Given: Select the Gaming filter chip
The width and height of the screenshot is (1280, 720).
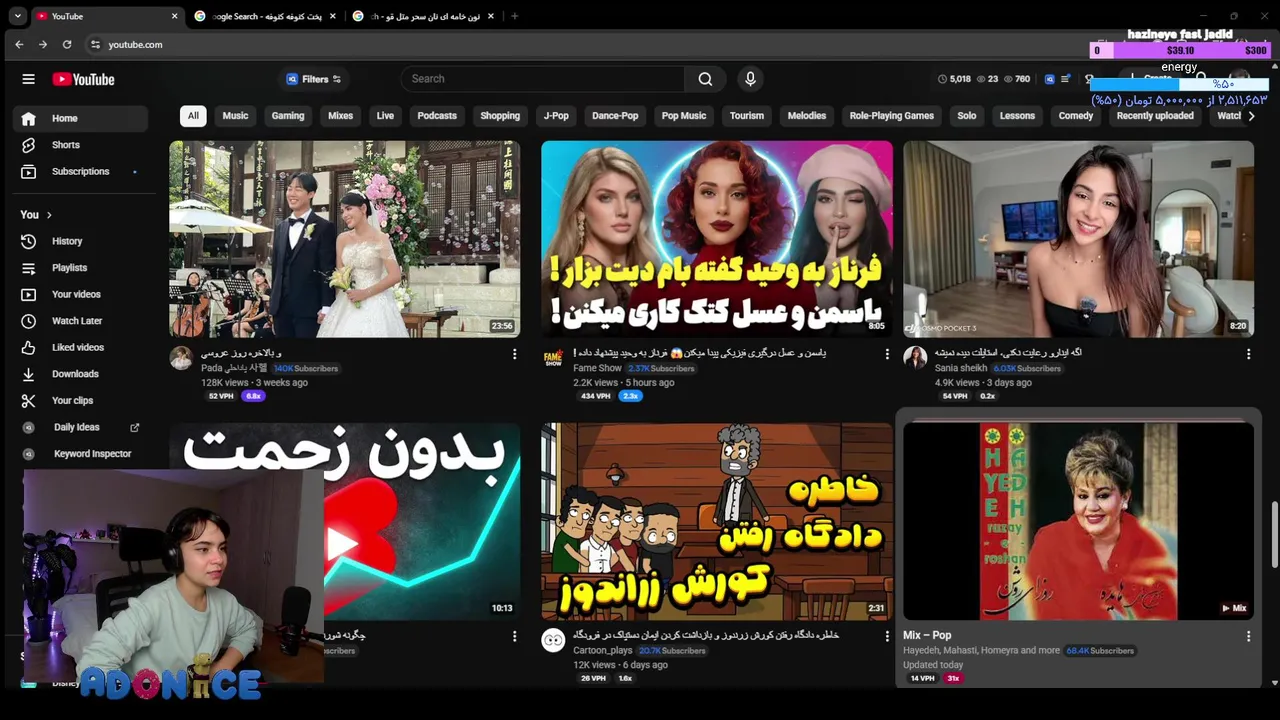Looking at the screenshot, I should tap(288, 116).
